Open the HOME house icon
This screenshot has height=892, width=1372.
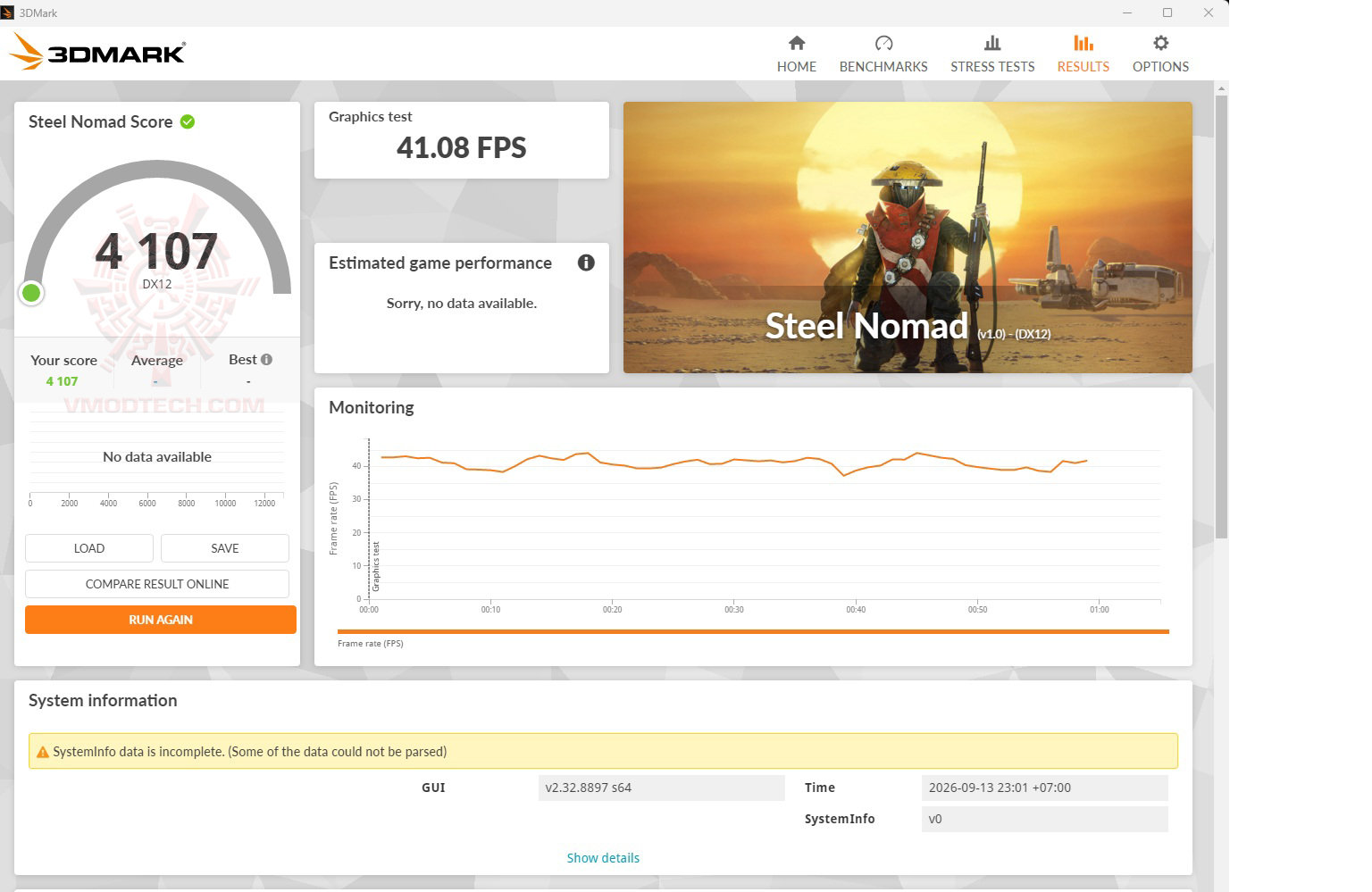point(797,43)
